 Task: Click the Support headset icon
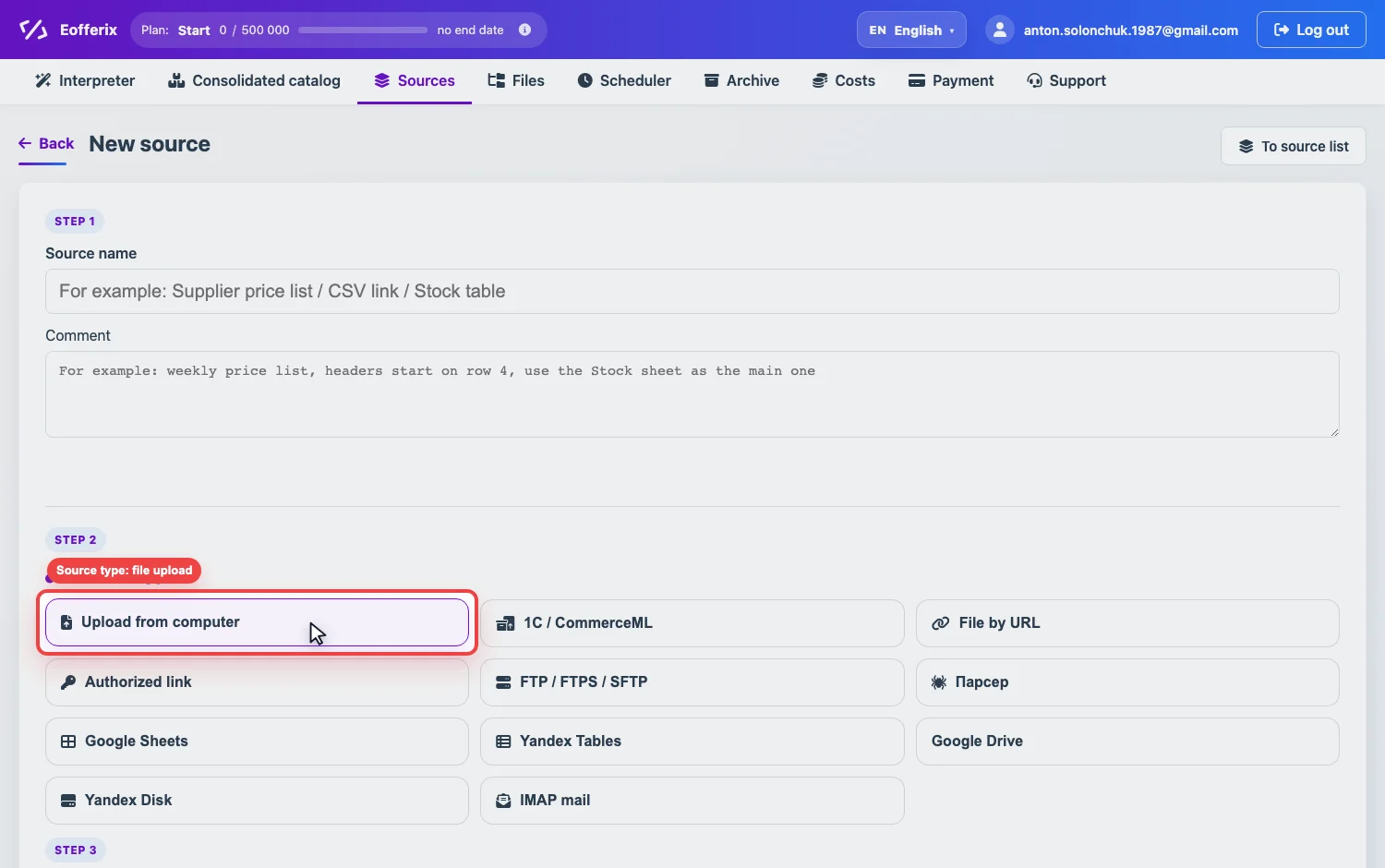pyautogui.click(x=1034, y=80)
